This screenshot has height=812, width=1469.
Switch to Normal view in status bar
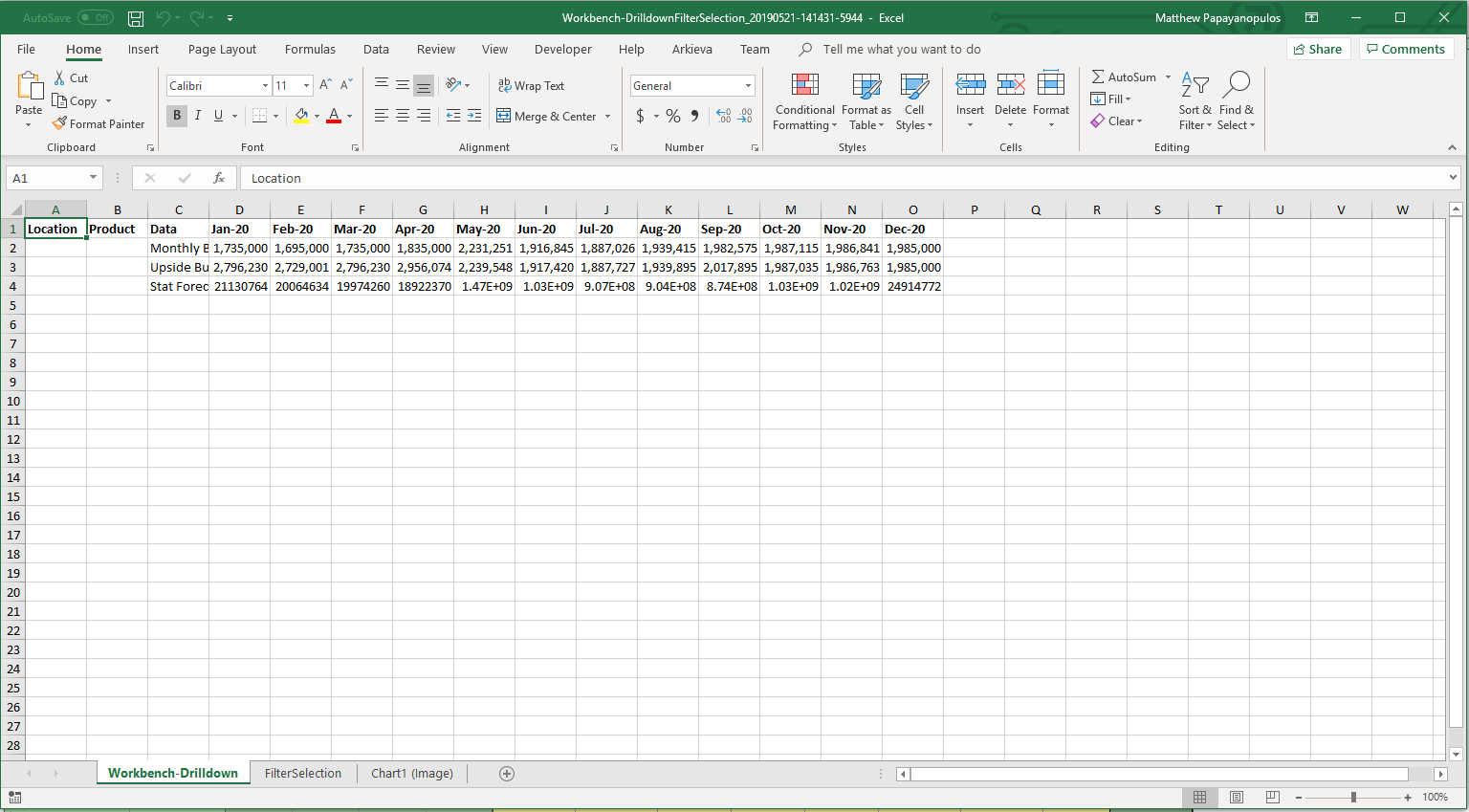1199,797
